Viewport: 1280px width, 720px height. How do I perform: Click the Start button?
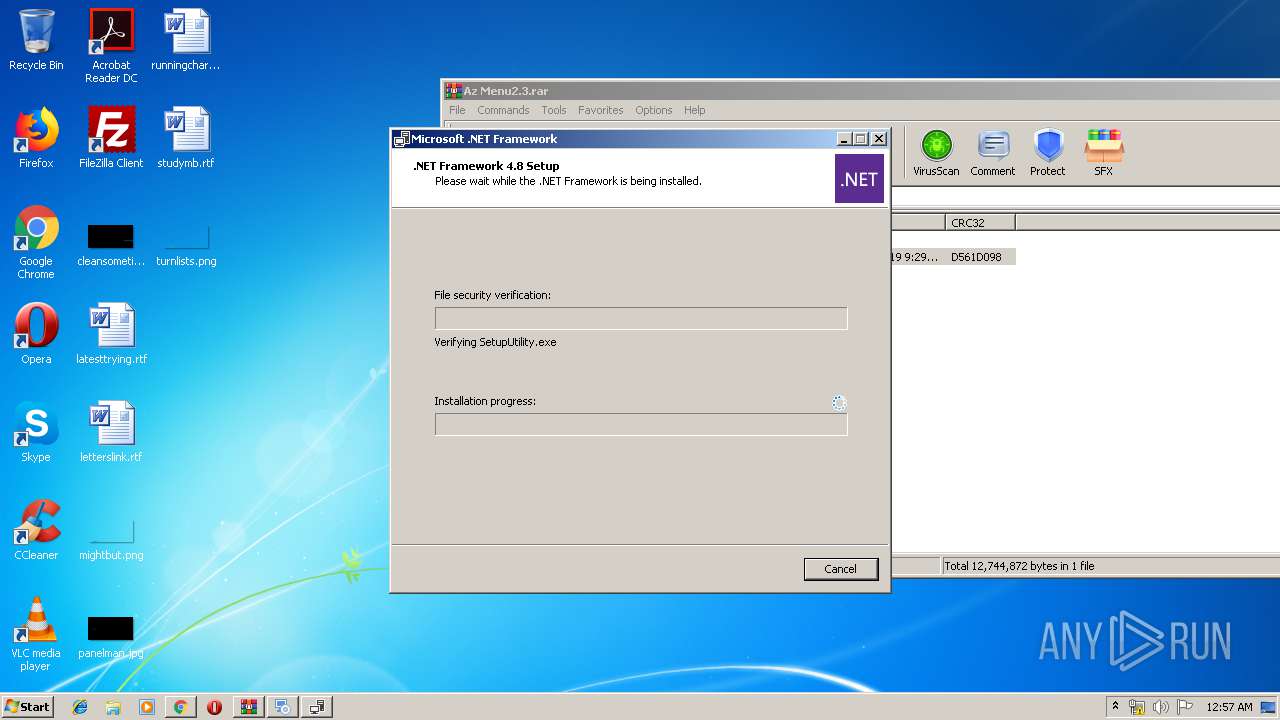(x=27, y=706)
